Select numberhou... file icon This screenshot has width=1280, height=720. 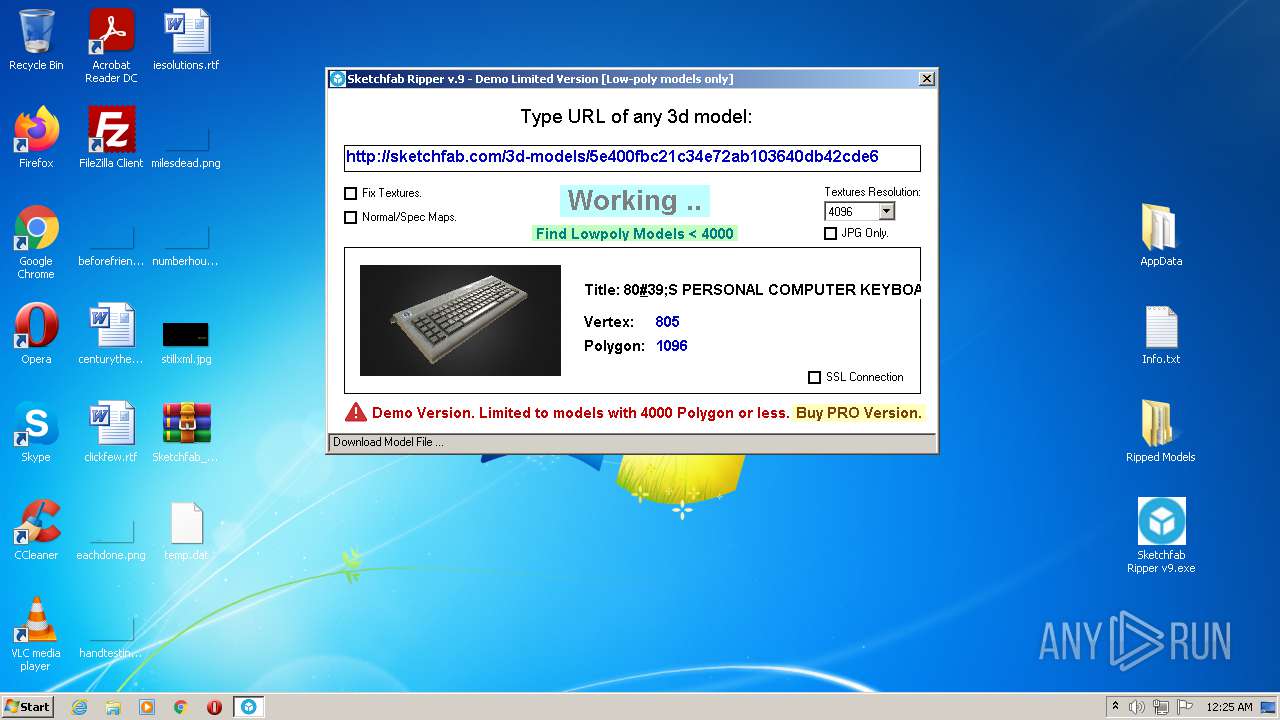[x=186, y=242]
